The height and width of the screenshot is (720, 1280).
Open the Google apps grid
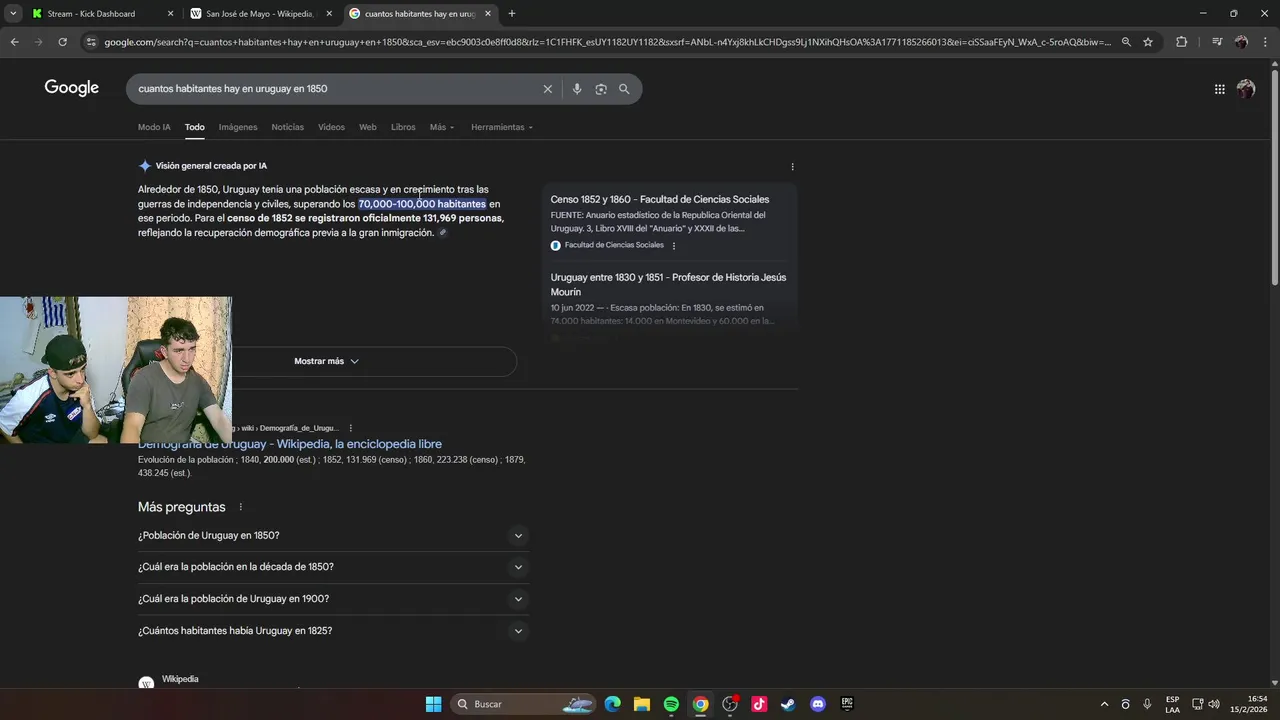[1220, 89]
